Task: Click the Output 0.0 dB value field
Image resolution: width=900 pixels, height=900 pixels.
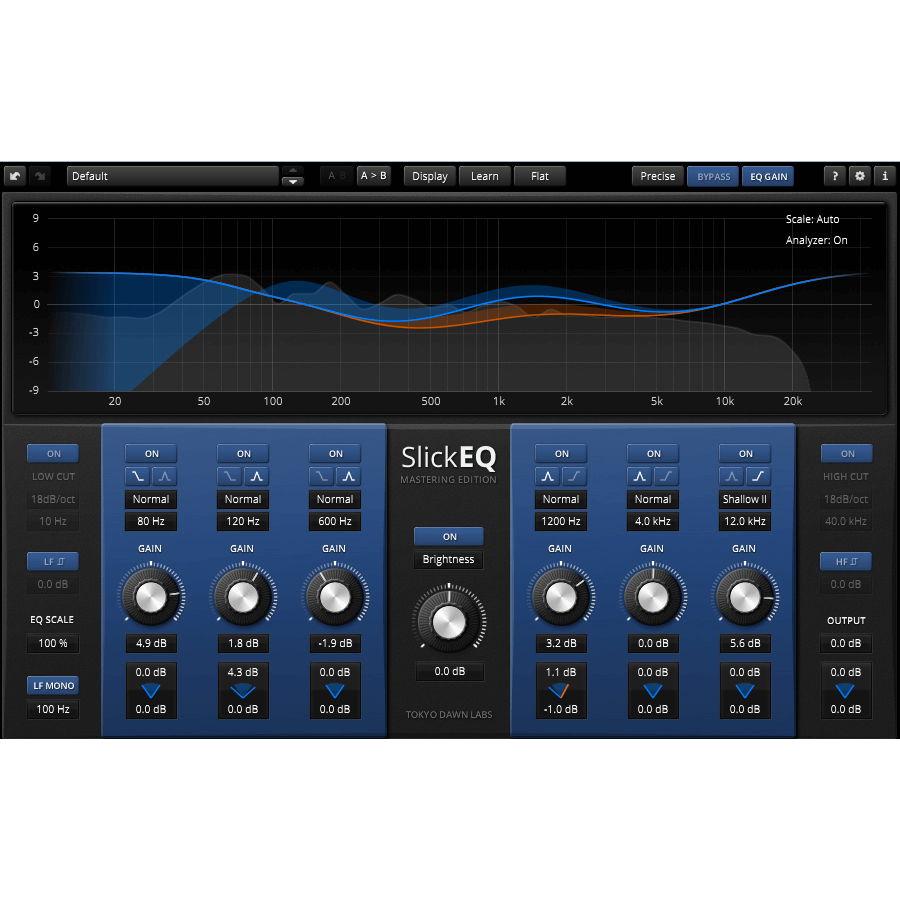Action: [845, 643]
